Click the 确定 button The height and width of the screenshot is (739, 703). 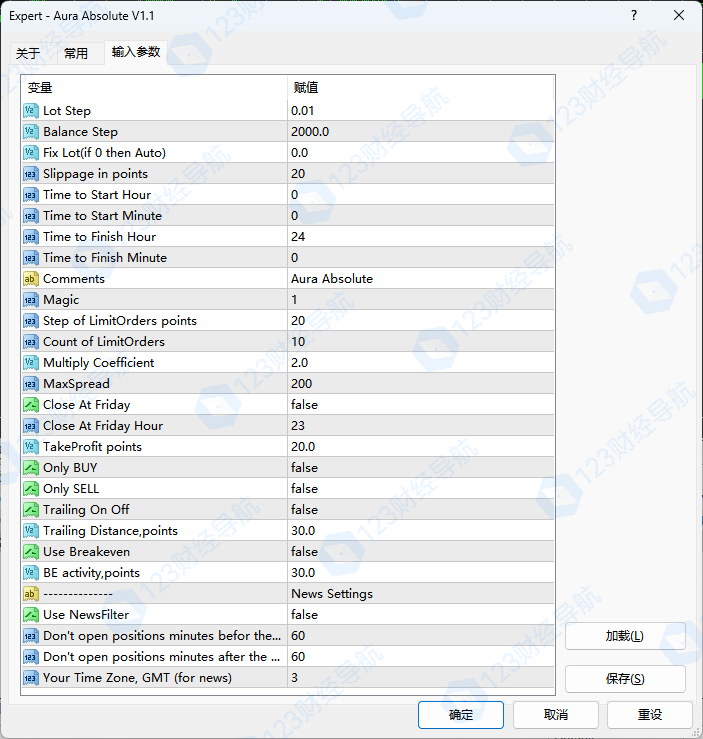461,715
